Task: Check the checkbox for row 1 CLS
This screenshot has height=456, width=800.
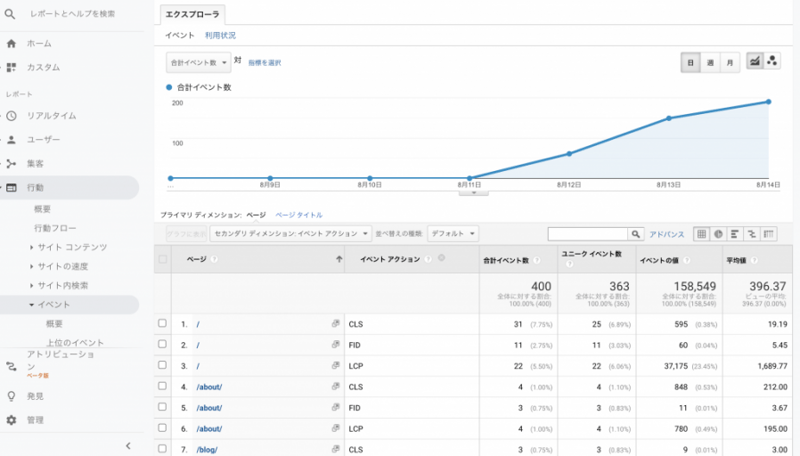Action: tap(163, 325)
